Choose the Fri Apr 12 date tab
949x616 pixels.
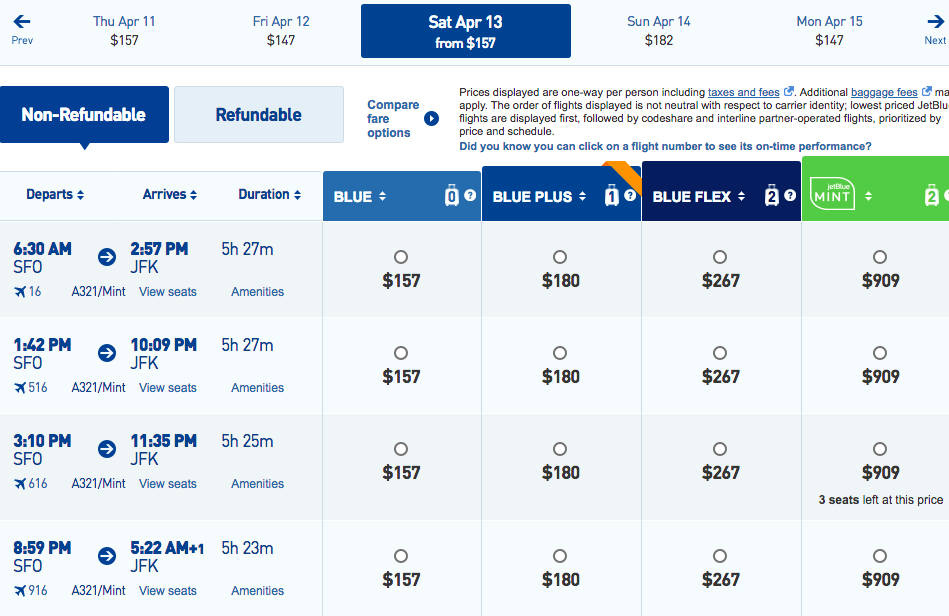[x=281, y=30]
